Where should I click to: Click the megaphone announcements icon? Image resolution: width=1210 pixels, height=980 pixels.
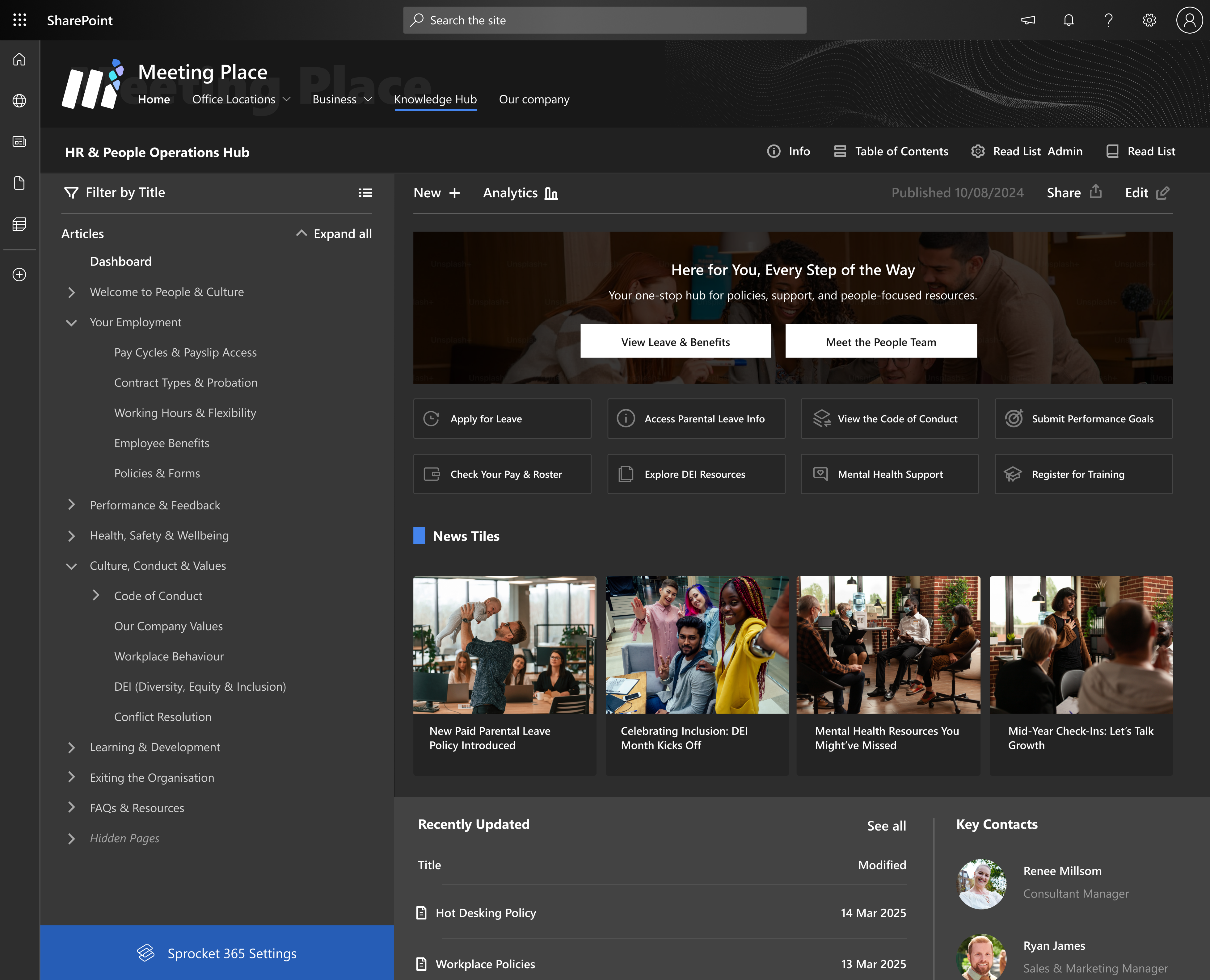(x=1027, y=20)
